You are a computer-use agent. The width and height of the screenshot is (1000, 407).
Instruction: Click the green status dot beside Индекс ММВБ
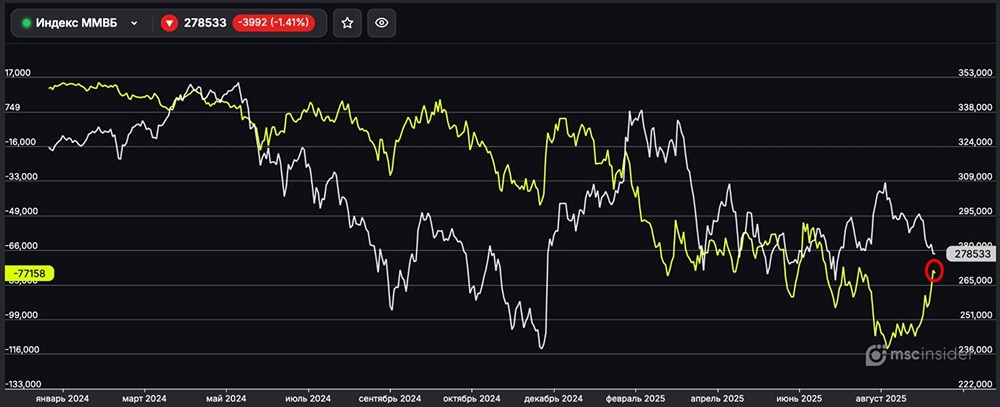tap(26, 23)
